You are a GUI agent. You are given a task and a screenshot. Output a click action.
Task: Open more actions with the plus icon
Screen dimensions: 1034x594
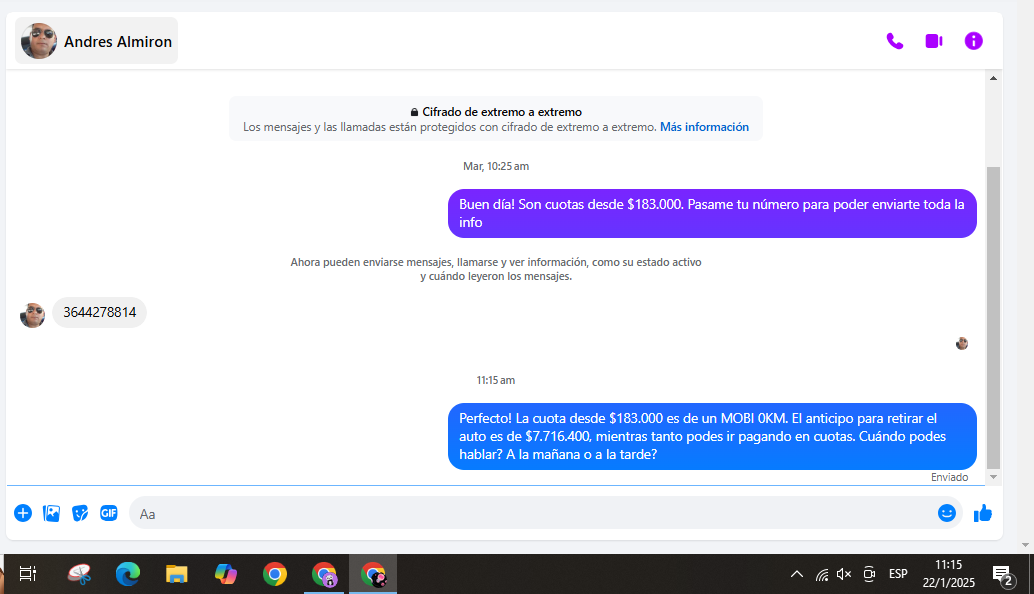(23, 513)
